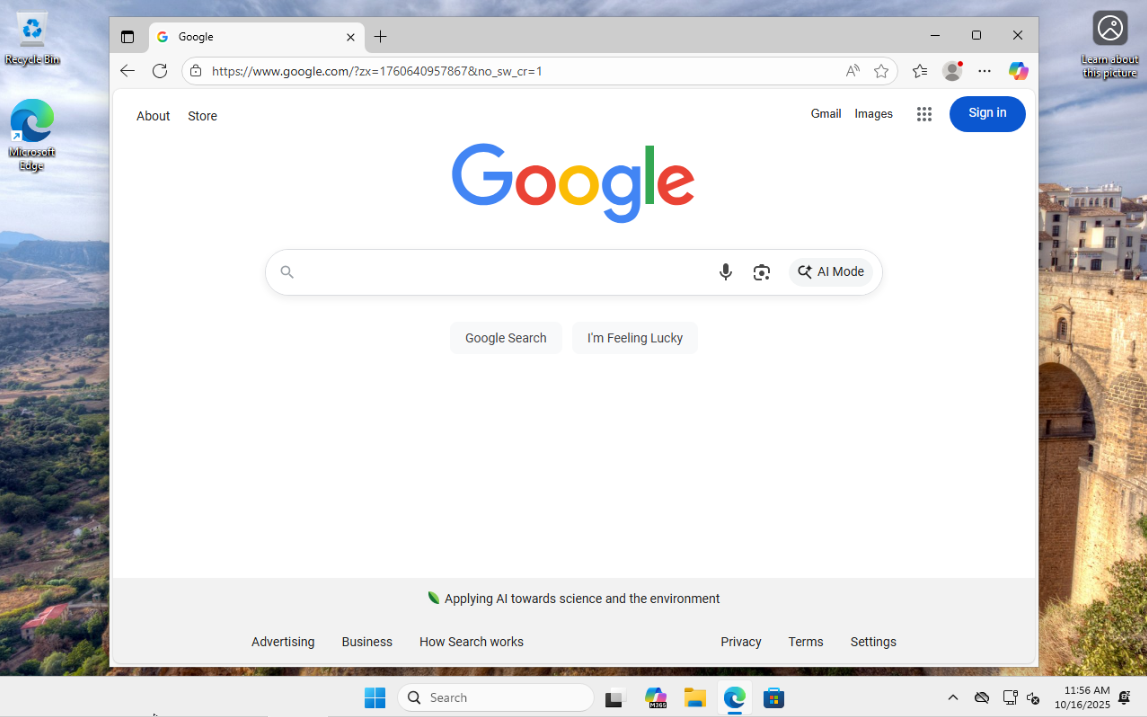Click the microphone voice search icon

coord(725,272)
